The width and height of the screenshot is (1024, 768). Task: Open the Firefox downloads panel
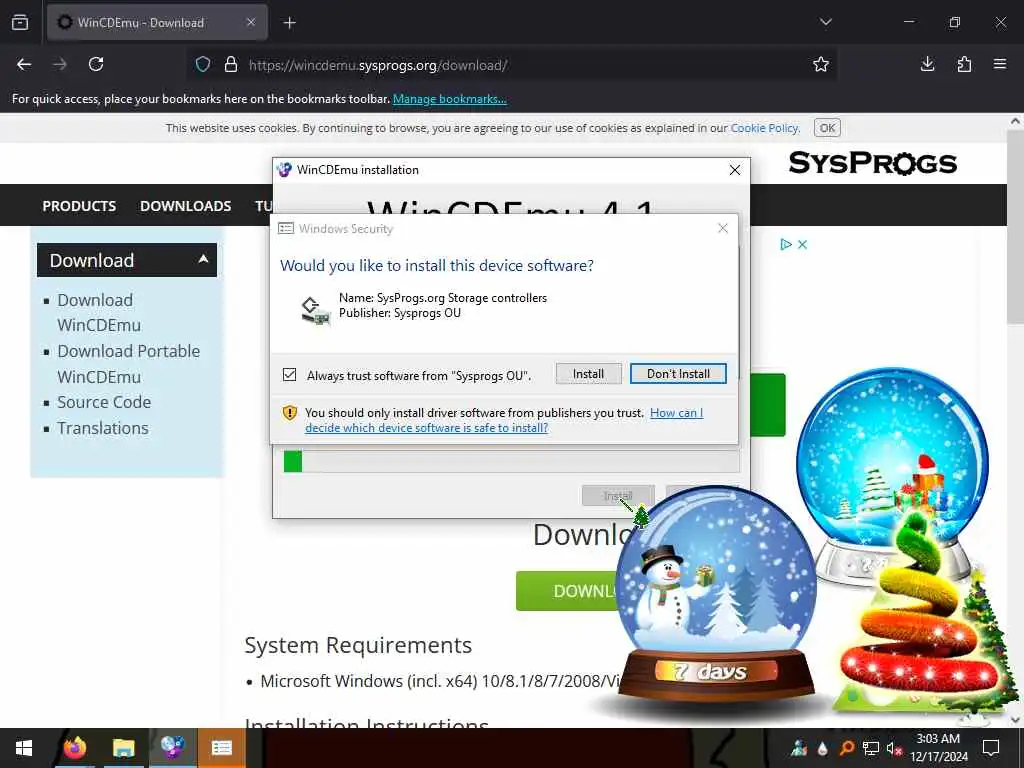pyautogui.click(x=927, y=64)
